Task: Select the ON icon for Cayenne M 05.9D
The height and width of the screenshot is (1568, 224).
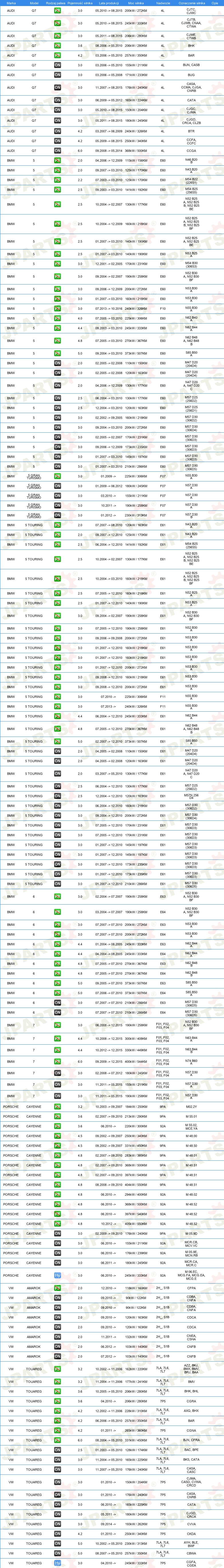Action: coord(58,1234)
